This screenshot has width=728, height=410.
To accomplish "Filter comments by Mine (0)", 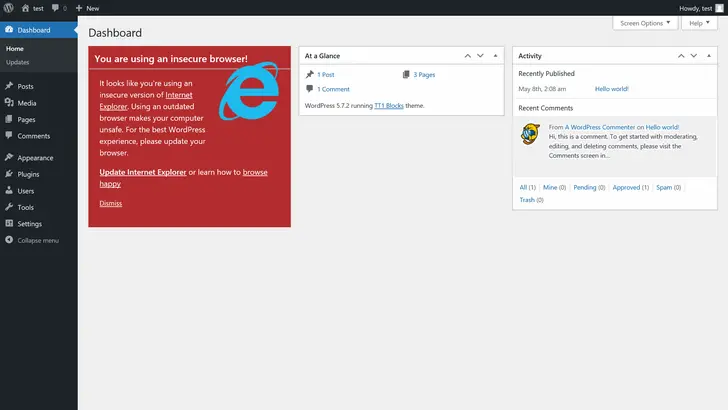I will pos(554,188).
